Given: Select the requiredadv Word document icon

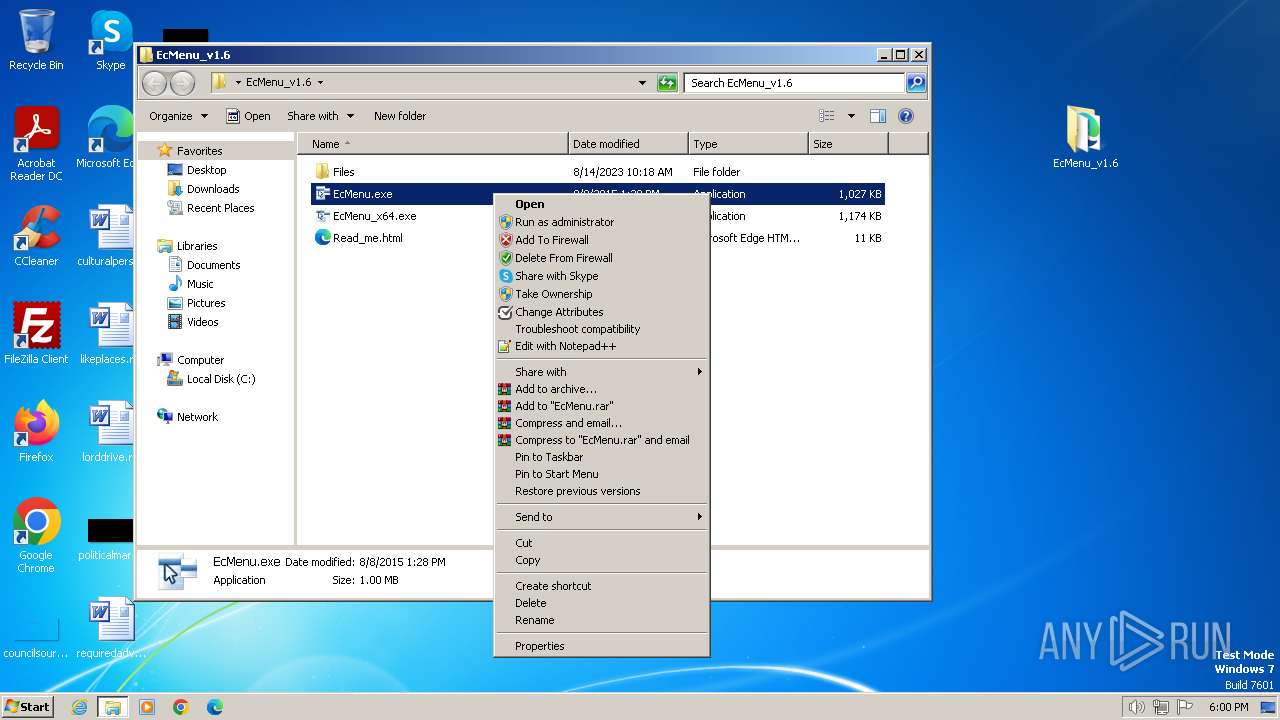Looking at the screenshot, I should point(110,628).
